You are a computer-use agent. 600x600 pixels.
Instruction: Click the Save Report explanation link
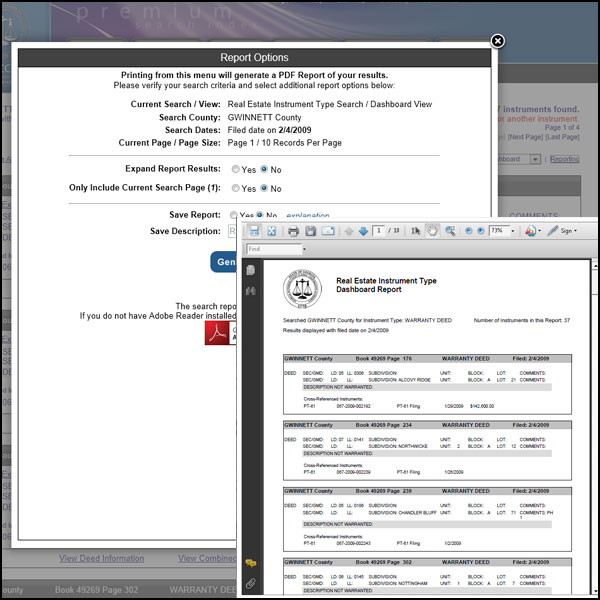pos(307,215)
